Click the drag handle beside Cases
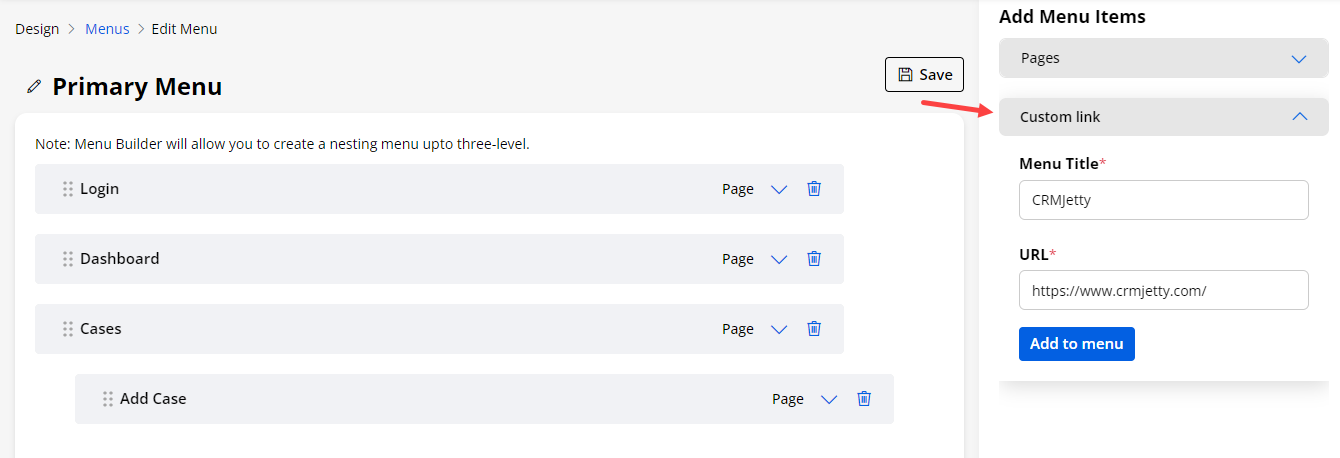The width and height of the screenshot is (1340, 458). [x=68, y=329]
